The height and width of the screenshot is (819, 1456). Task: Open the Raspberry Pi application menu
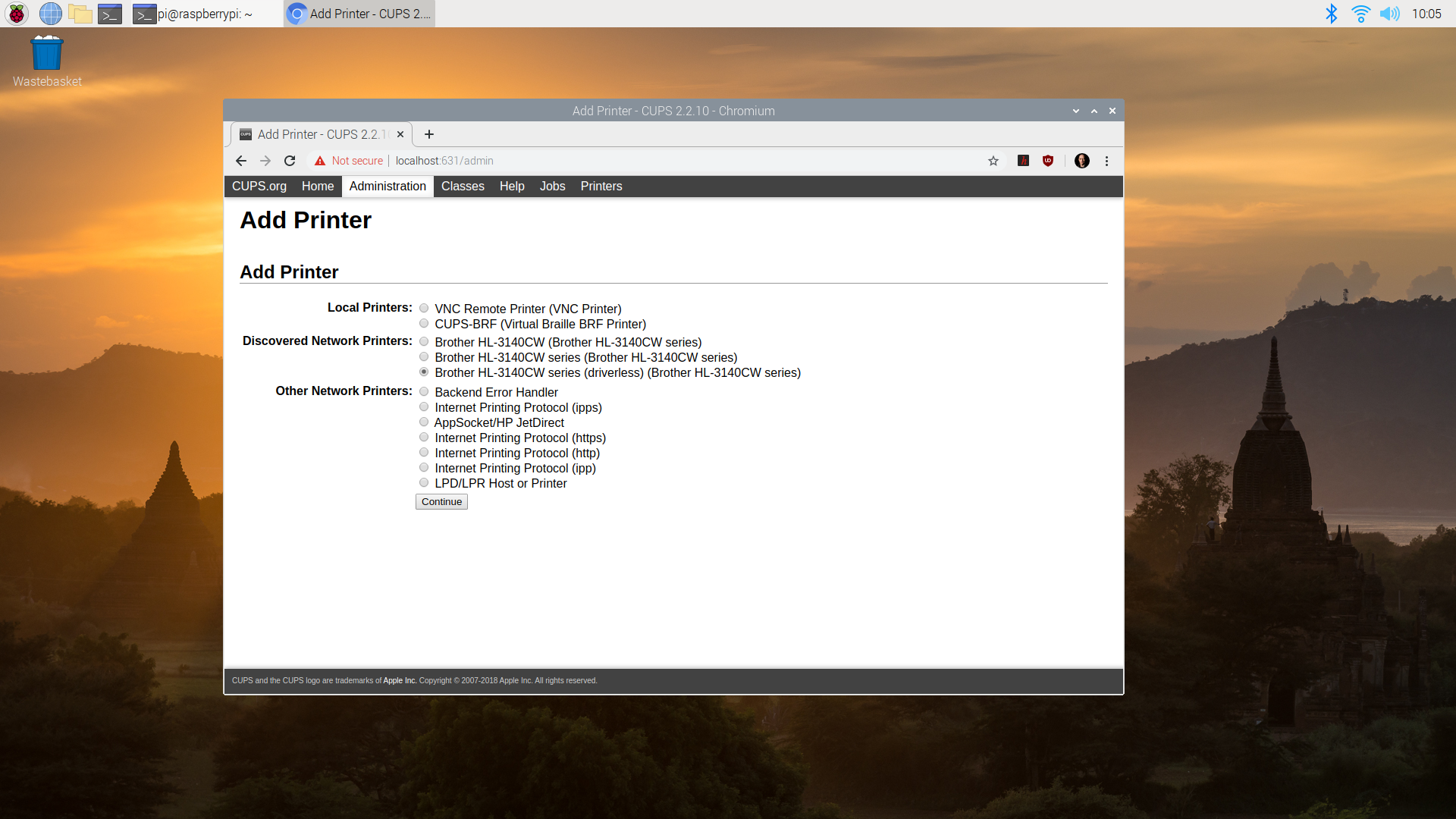[x=16, y=14]
